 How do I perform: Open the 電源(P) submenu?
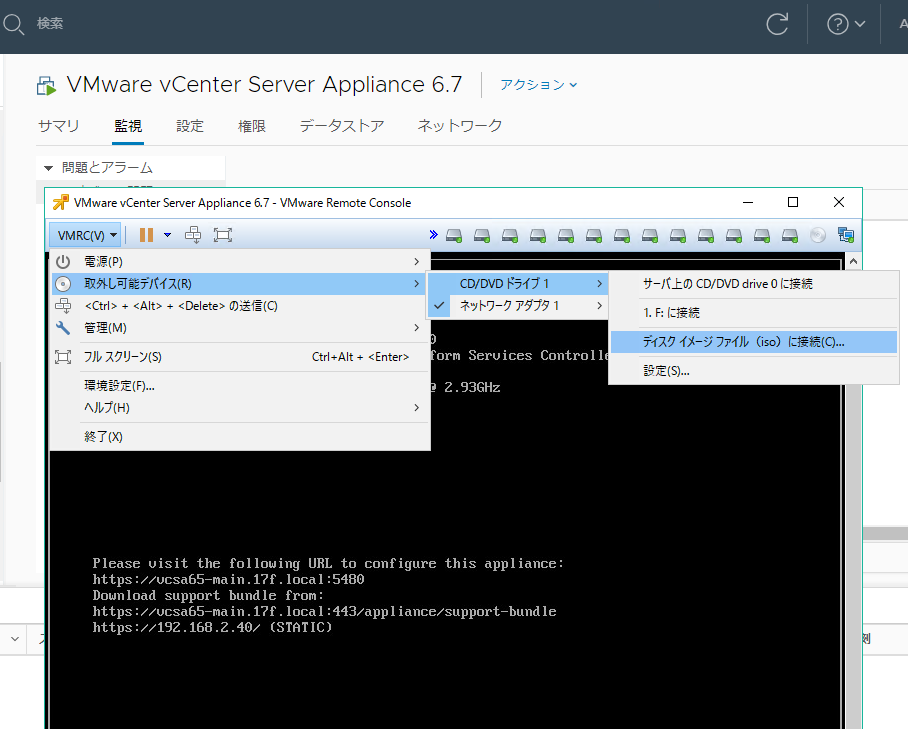[240, 262]
